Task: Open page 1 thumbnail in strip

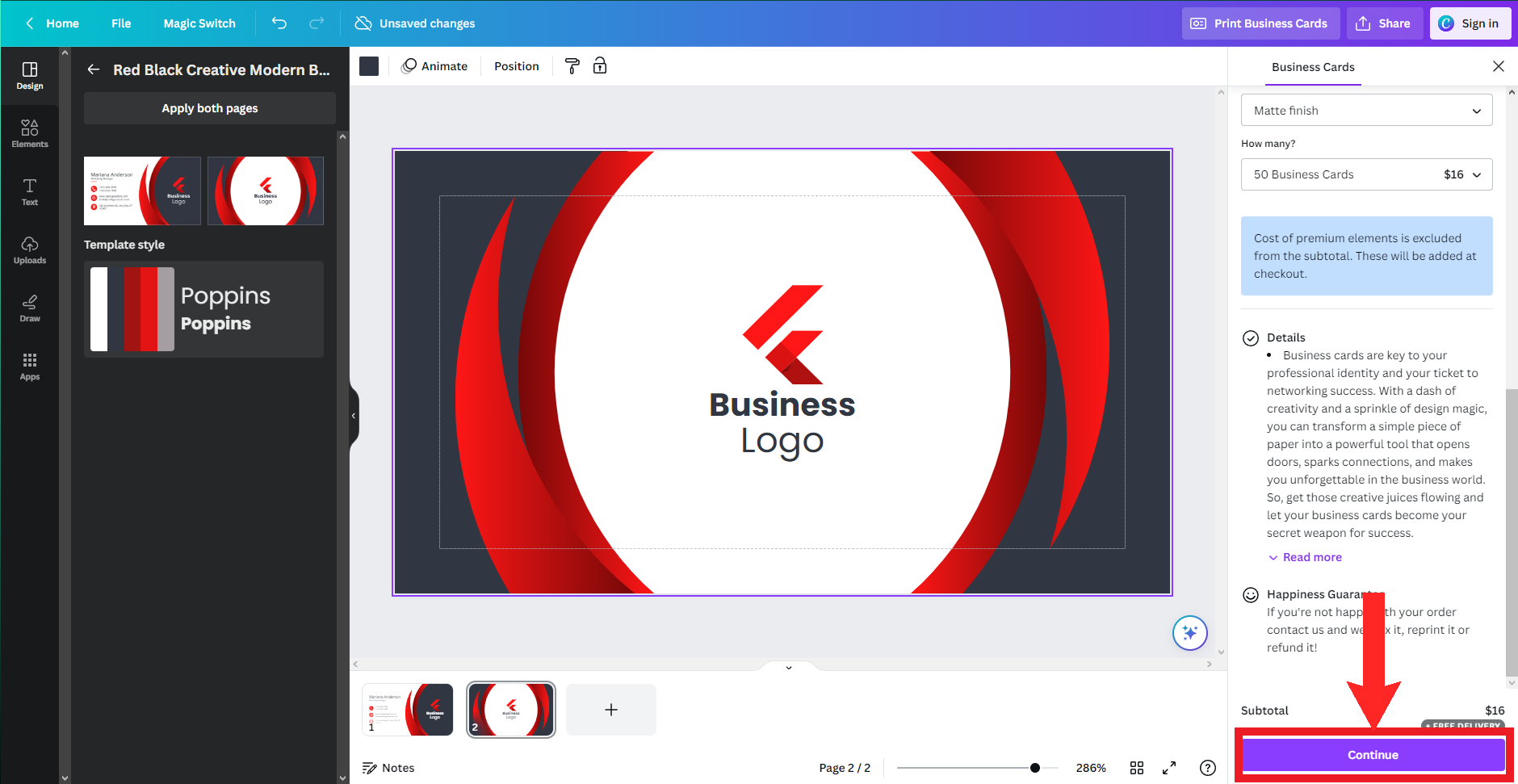Action: (x=408, y=710)
